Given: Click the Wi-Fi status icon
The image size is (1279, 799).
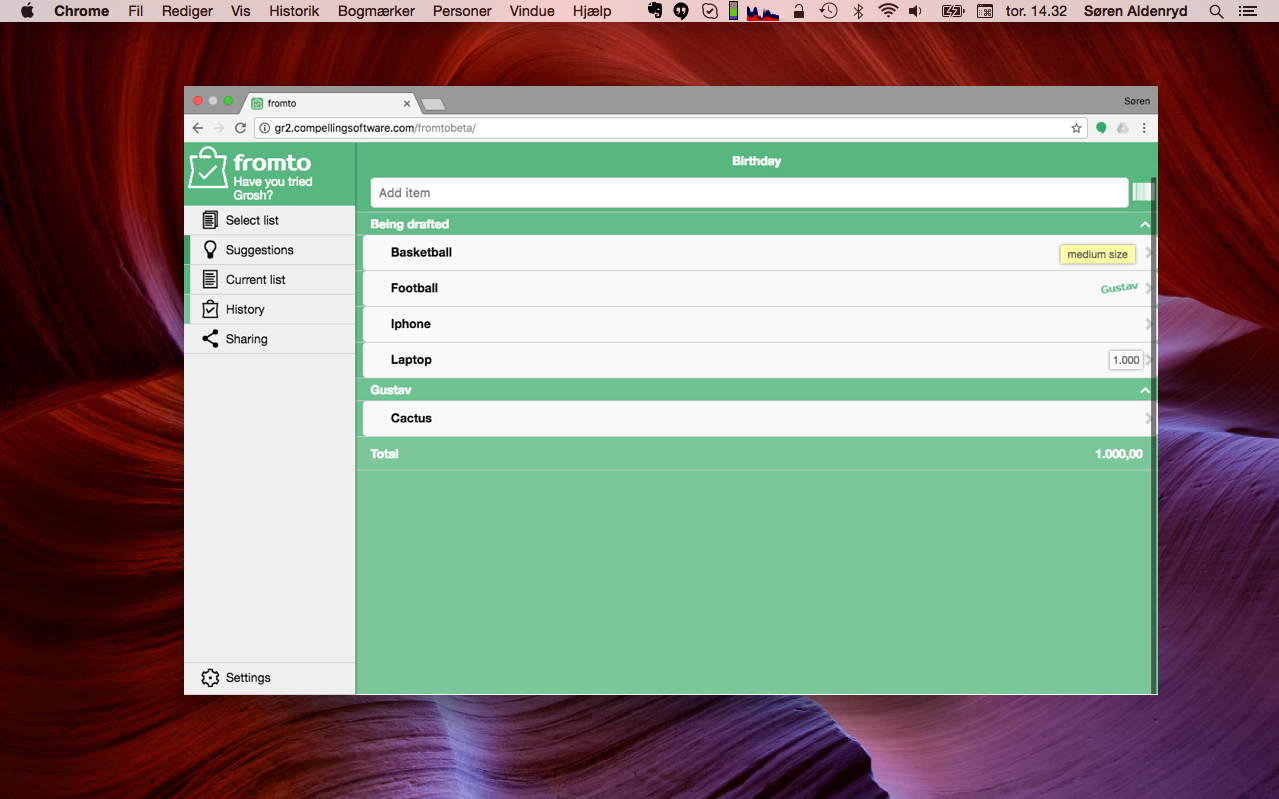Looking at the screenshot, I should coord(888,11).
